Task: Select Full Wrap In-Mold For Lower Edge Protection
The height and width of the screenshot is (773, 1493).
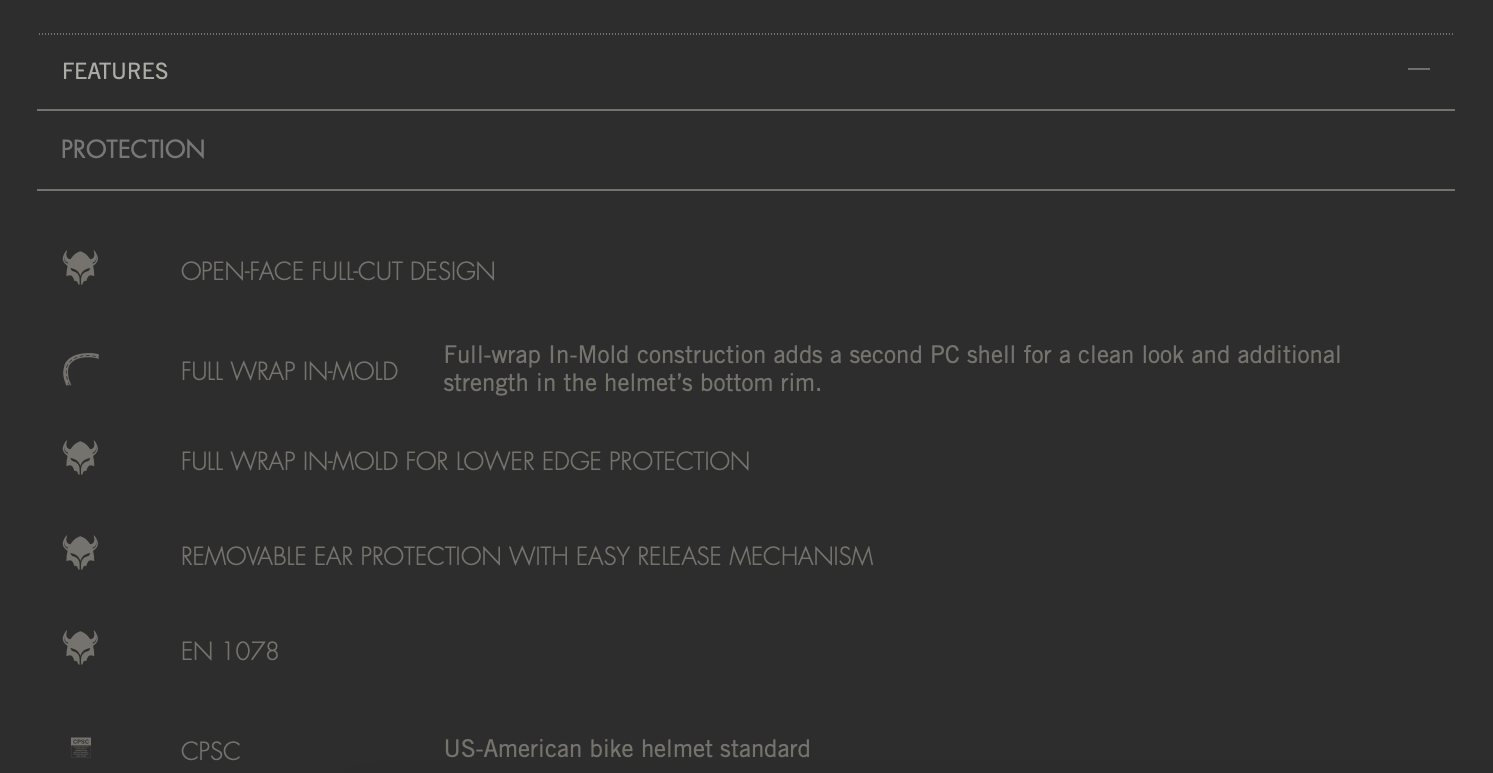Action: (x=465, y=462)
